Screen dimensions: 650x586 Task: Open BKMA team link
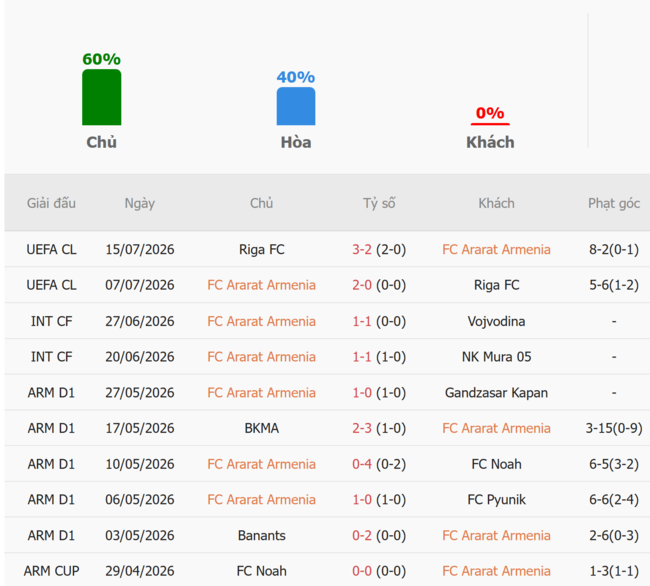tap(262, 428)
